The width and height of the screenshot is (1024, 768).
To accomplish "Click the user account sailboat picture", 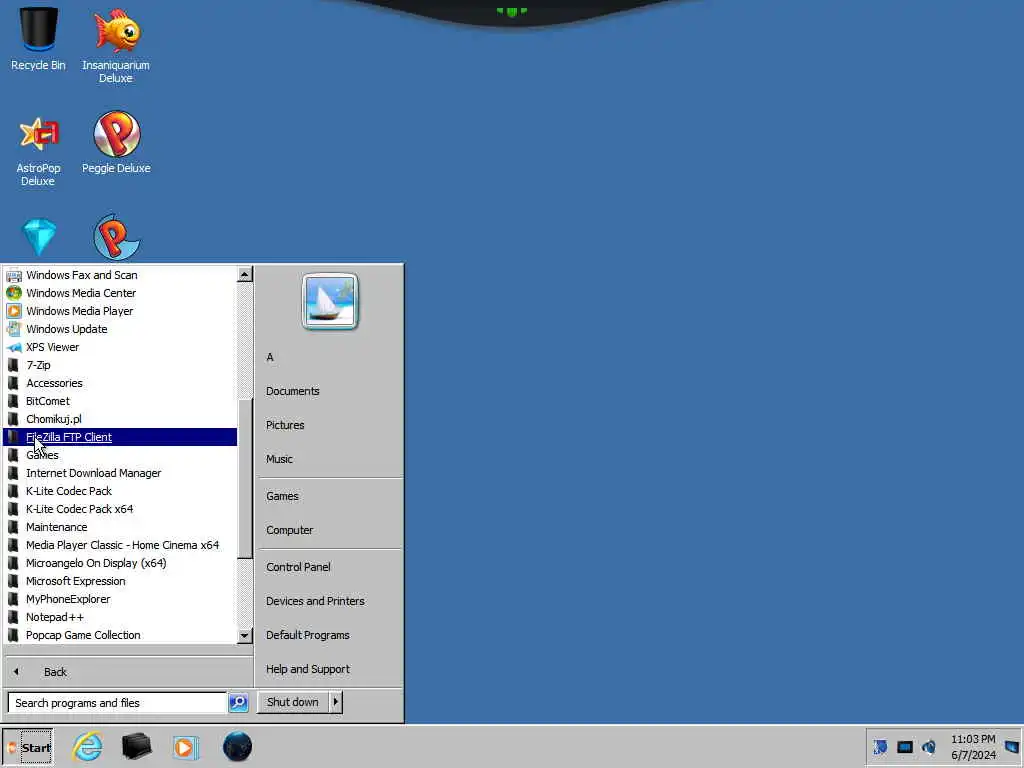I will point(330,301).
